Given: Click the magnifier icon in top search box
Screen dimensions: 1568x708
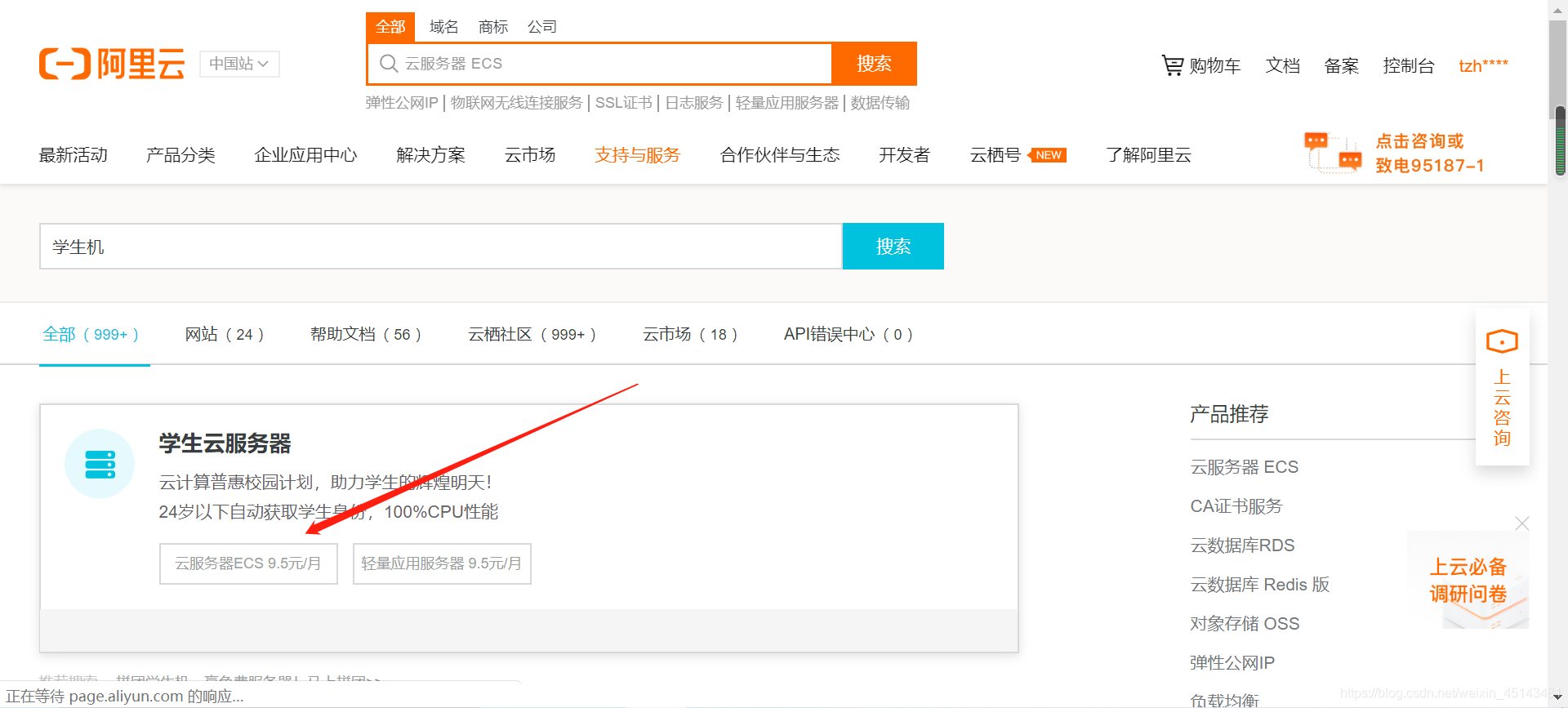Looking at the screenshot, I should [389, 64].
